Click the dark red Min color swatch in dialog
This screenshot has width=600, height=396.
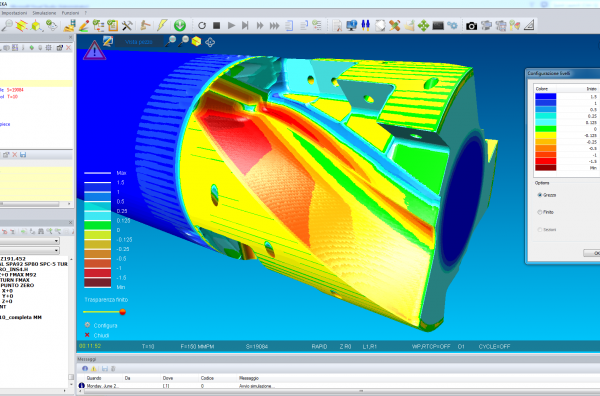coord(546,168)
